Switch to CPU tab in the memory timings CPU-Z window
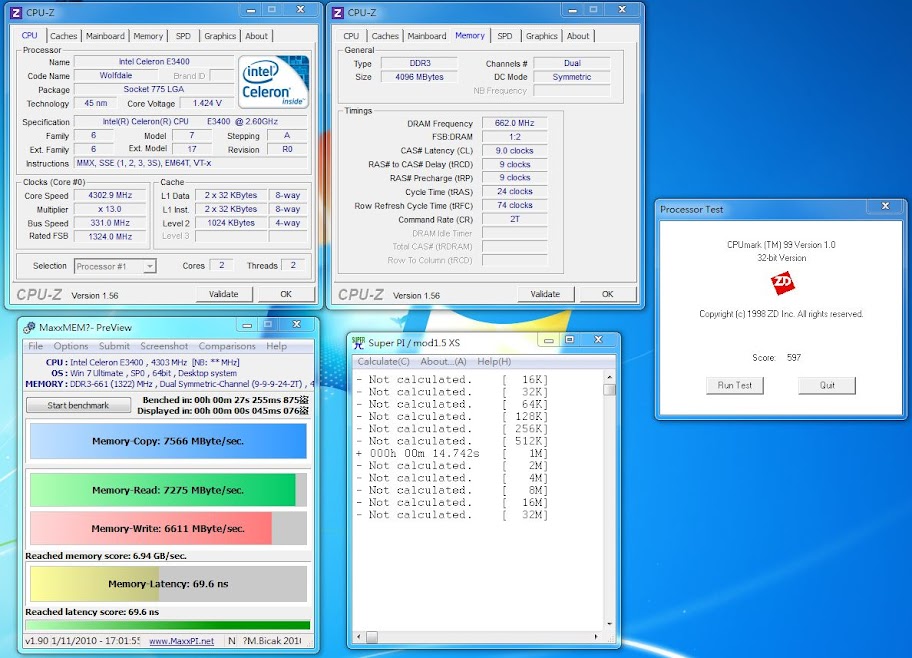 click(351, 36)
